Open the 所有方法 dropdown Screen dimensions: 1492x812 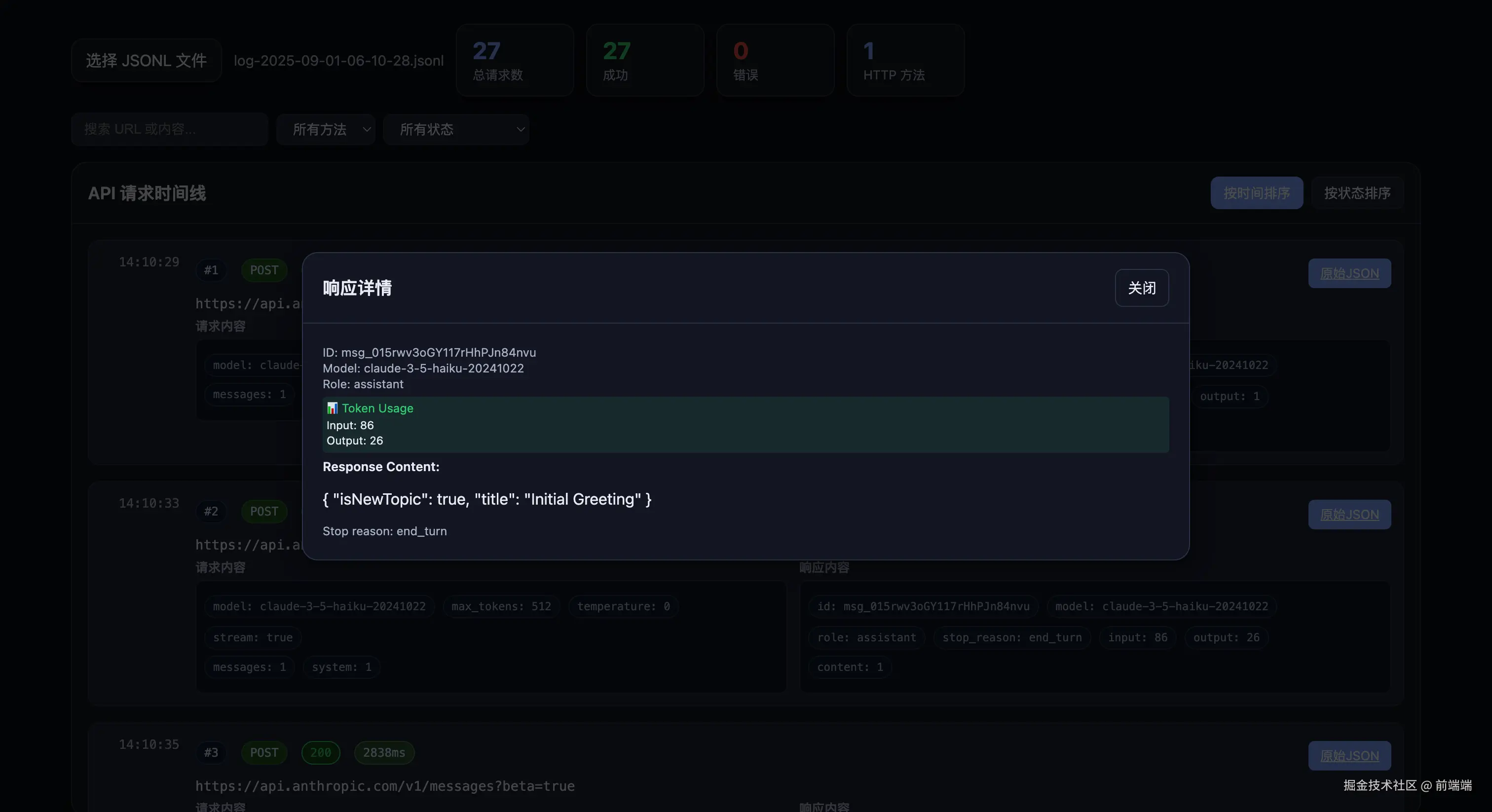tap(326, 129)
